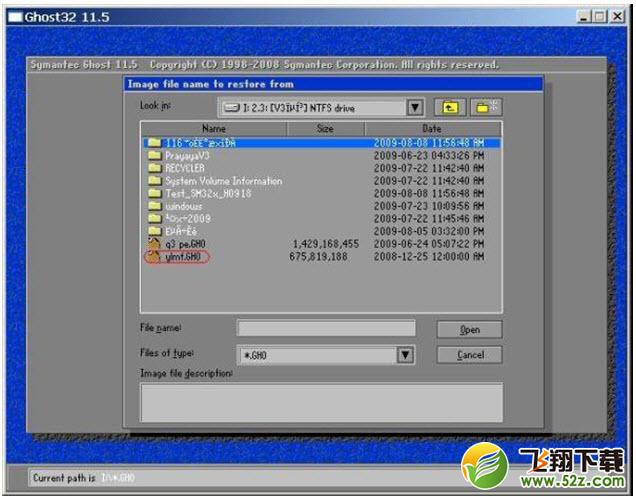The image size is (636, 500).
Task: Click the ghost file icon beside q3 pe.GHO
Action: (154, 243)
